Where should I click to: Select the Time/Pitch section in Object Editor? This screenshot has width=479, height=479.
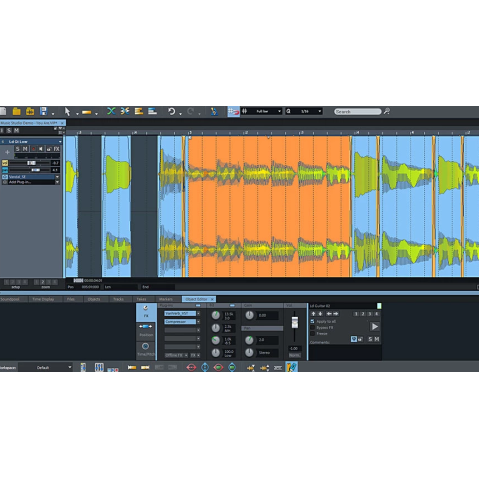pyautogui.click(x=146, y=350)
